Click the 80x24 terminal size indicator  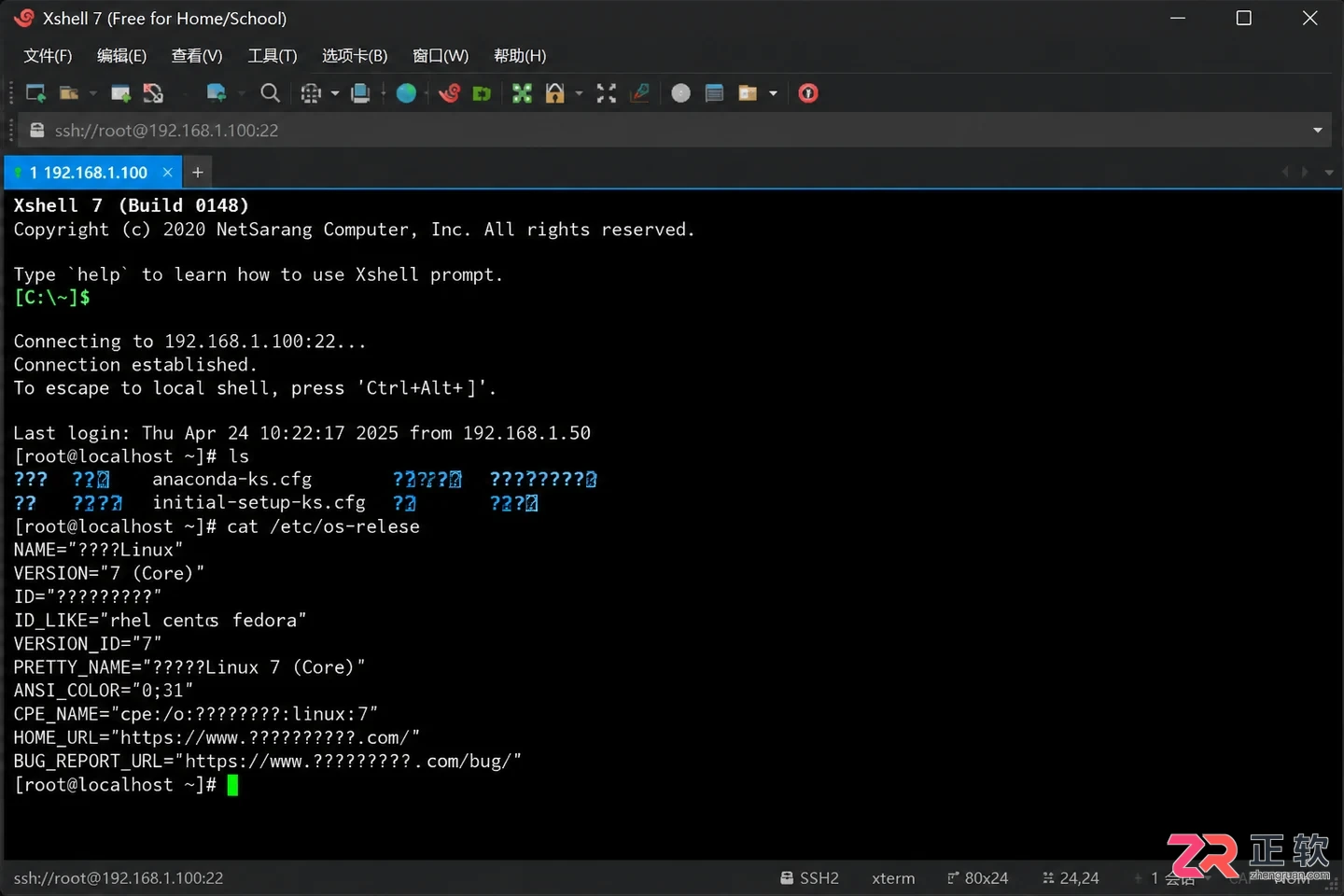tap(977, 878)
